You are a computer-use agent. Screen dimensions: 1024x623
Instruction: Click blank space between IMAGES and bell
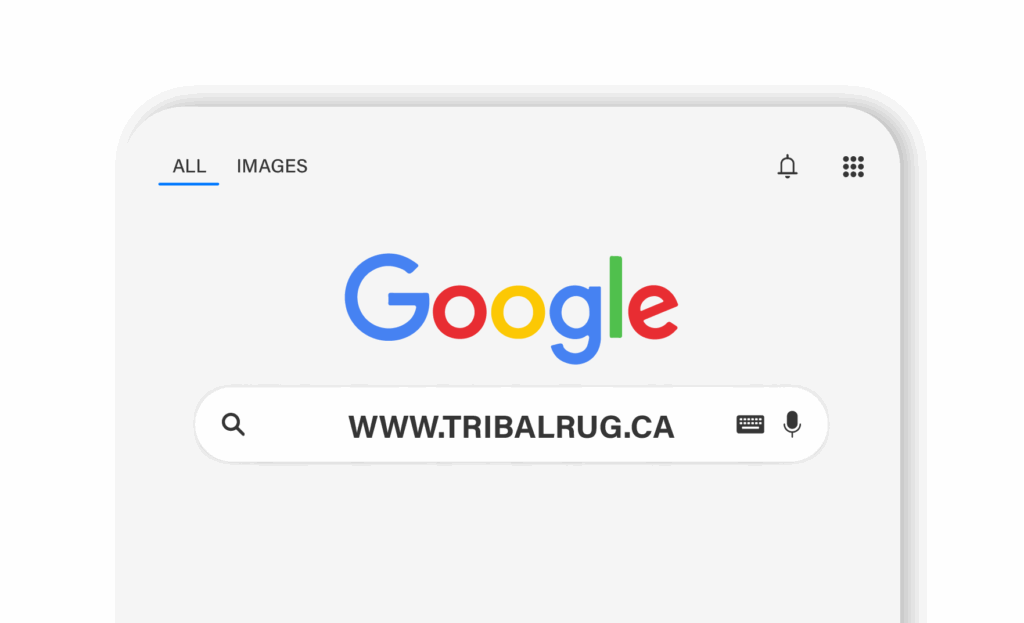click(542, 167)
